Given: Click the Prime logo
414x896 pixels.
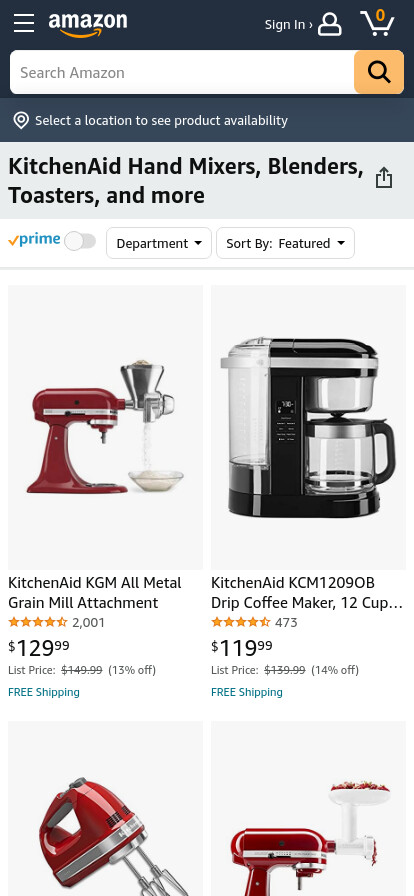Looking at the screenshot, I should (34, 239).
